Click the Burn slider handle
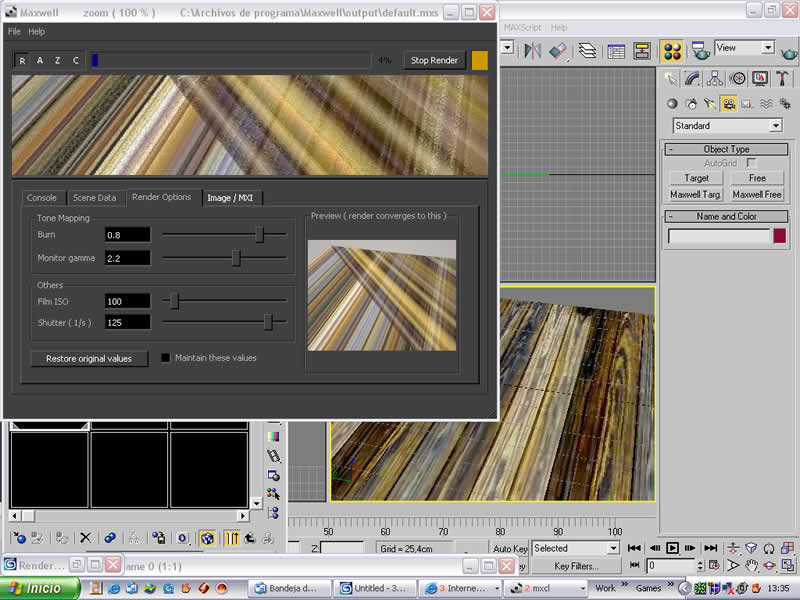 pyautogui.click(x=260, y=234)
